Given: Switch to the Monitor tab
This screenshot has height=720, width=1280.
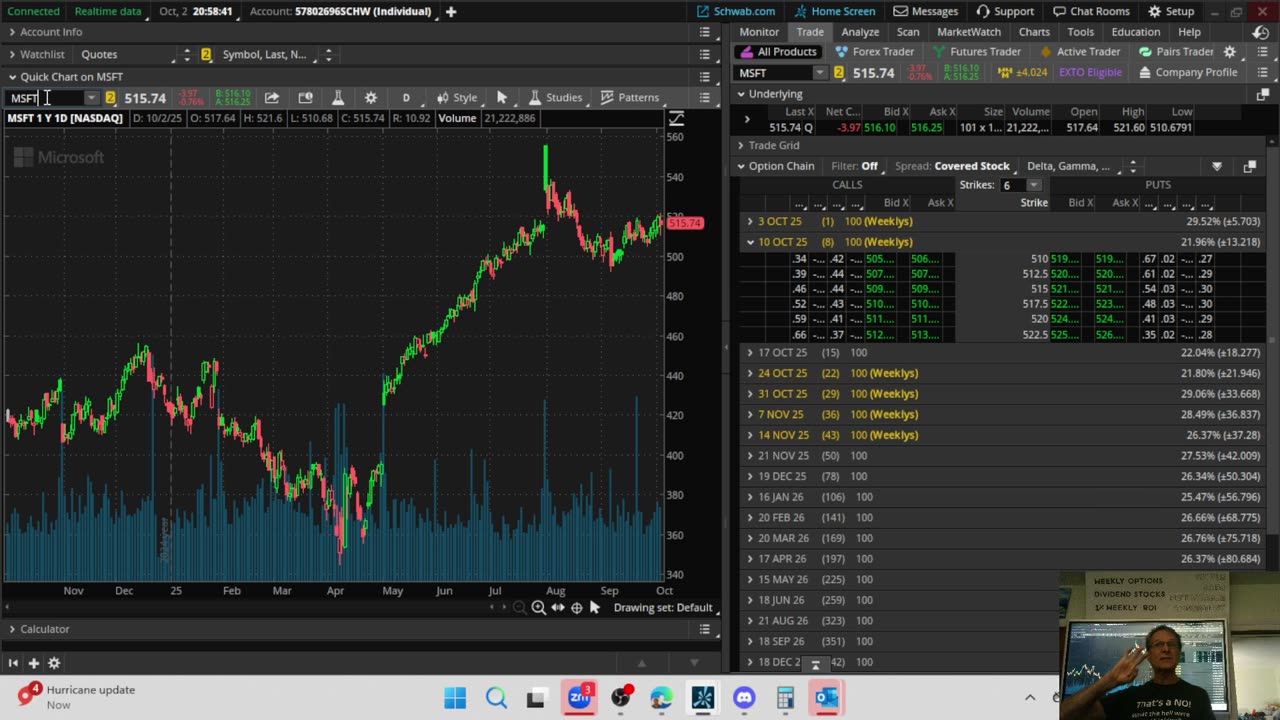Looking at the screenshot, I should point(759,32).
